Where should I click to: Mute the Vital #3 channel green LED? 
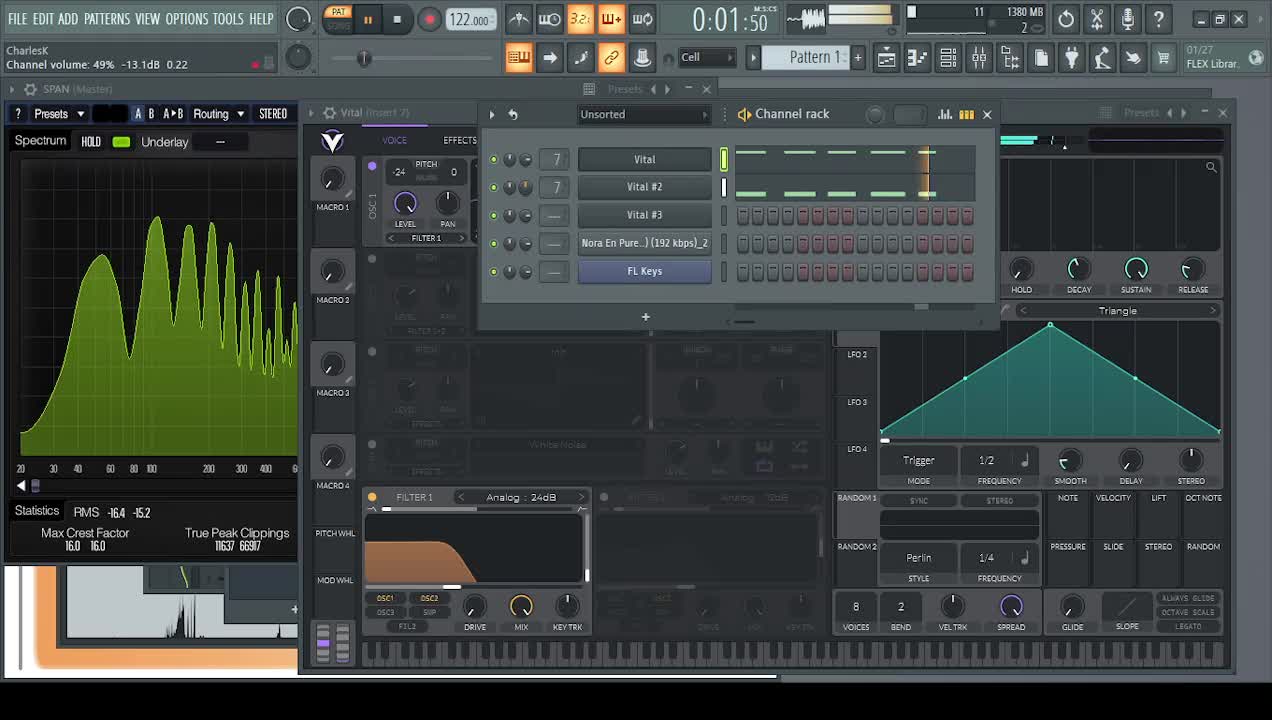point(493,215)
